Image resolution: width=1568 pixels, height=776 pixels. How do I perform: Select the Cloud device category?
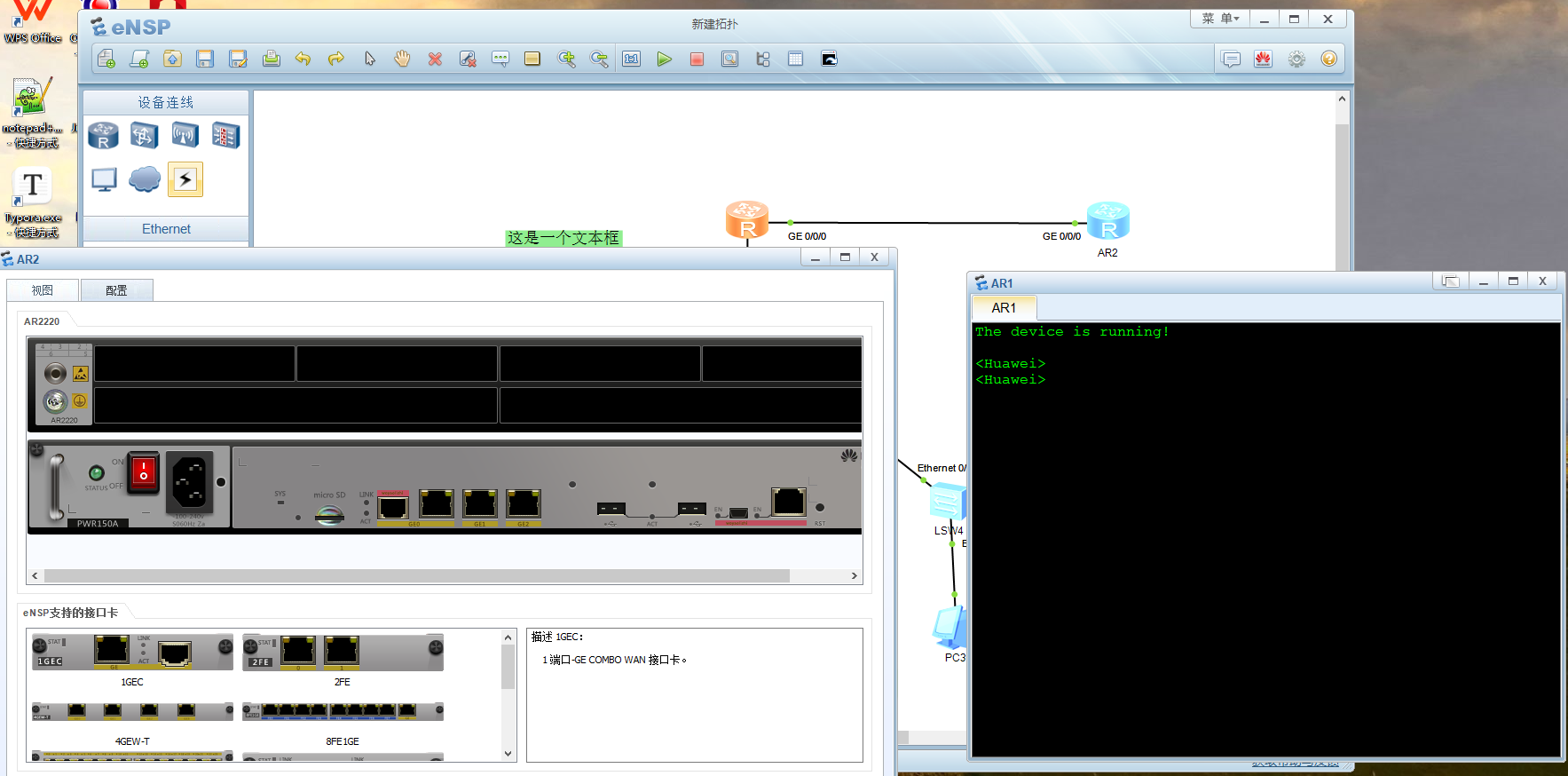pyautogui.click(x=145, y=179)
